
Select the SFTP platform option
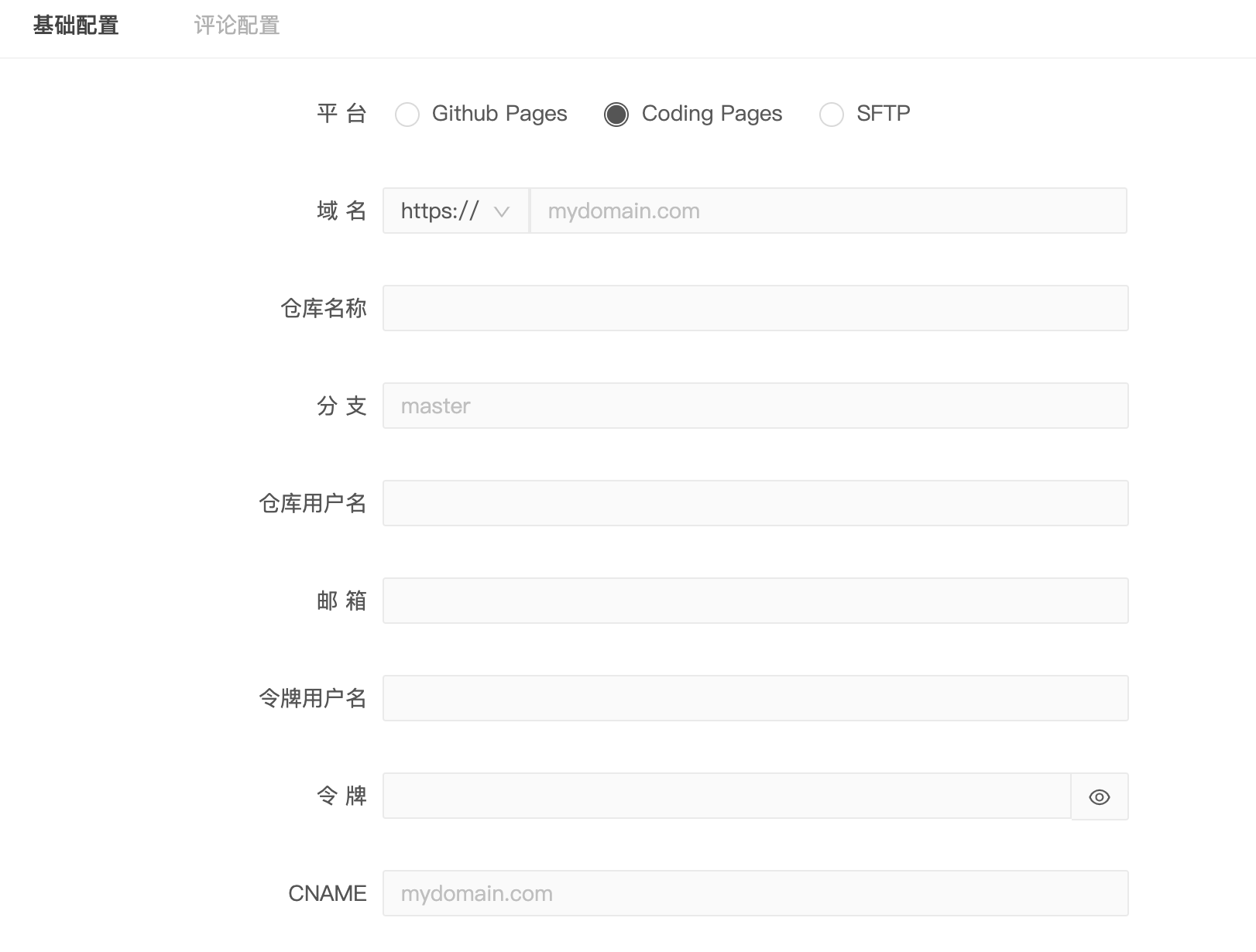coord(832,114)
